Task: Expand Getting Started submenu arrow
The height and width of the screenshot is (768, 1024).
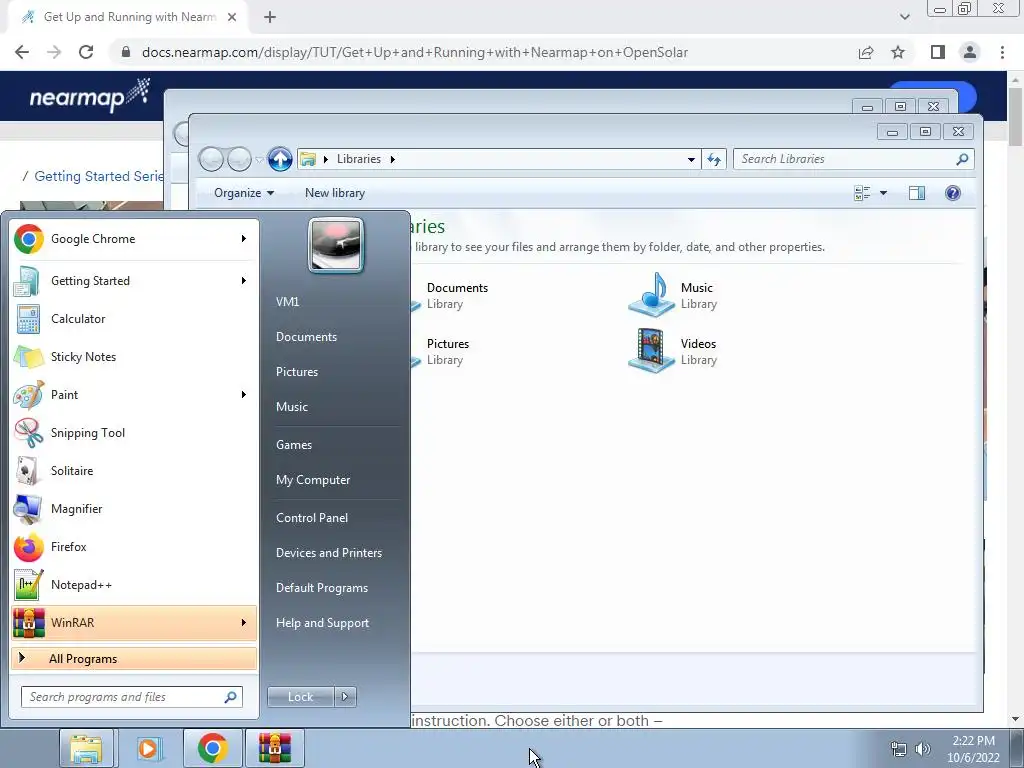Action: (x=244, y=281)
